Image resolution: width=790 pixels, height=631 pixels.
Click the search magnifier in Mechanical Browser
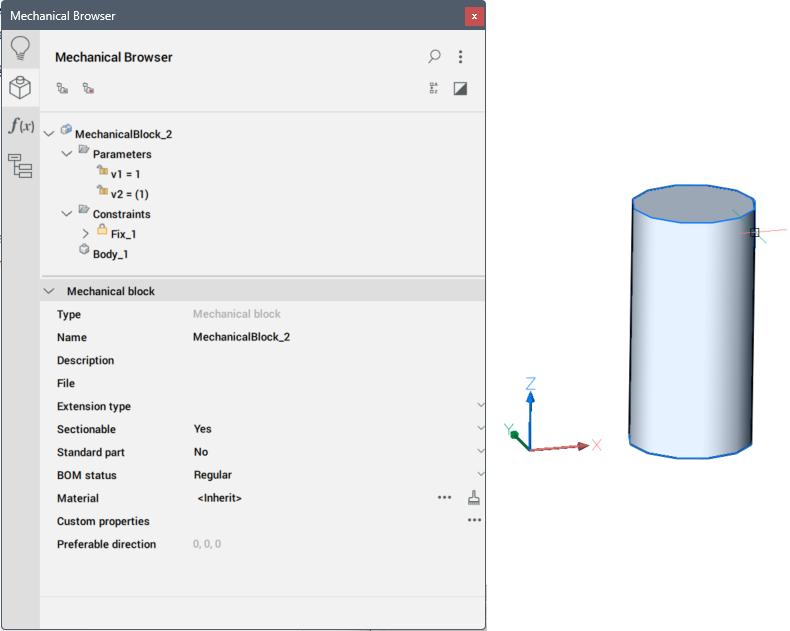pos(434,57)
